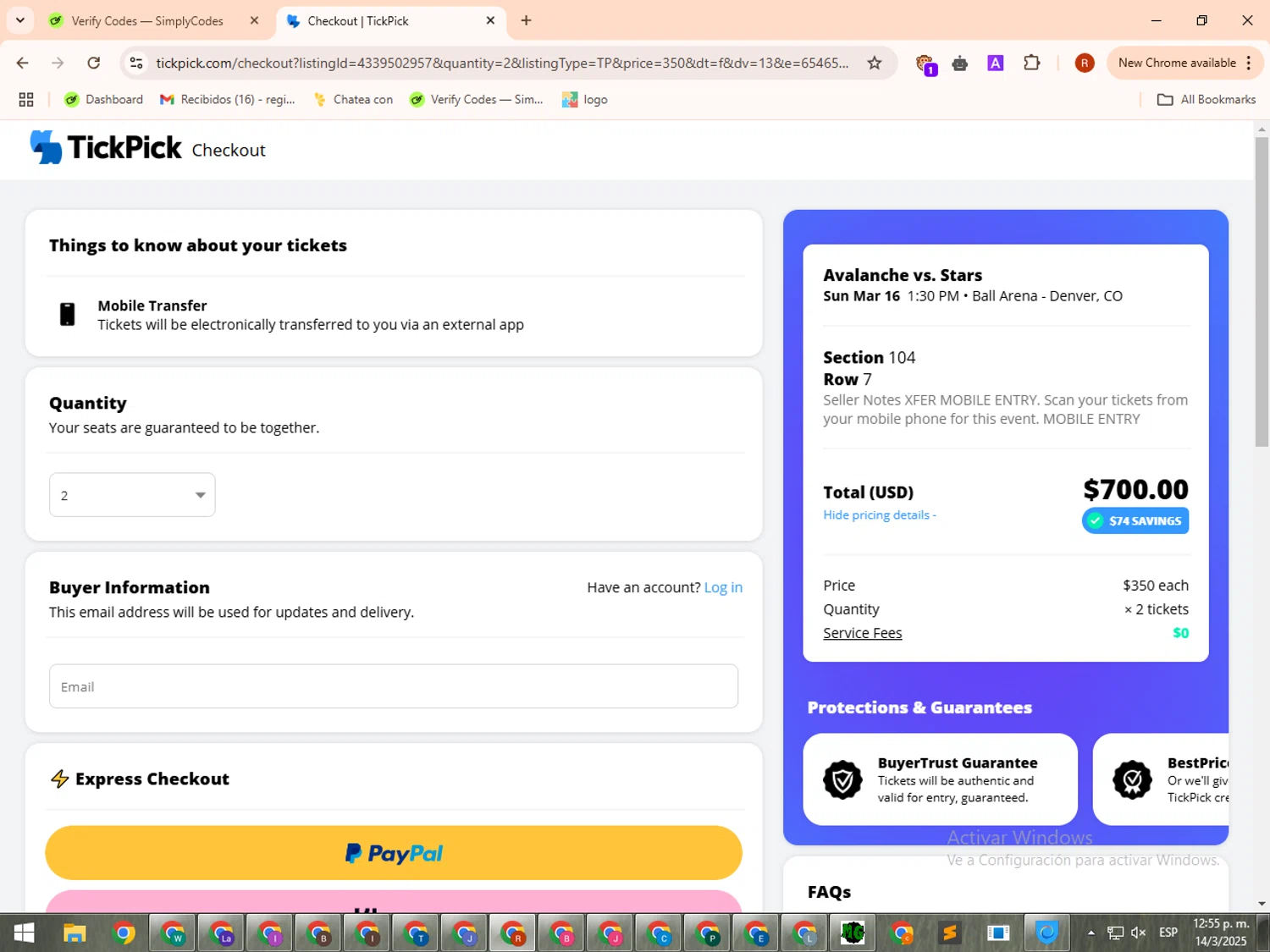Open the logo bookmark
This screenshot has height=952, width=1270.
pos(585,100)
